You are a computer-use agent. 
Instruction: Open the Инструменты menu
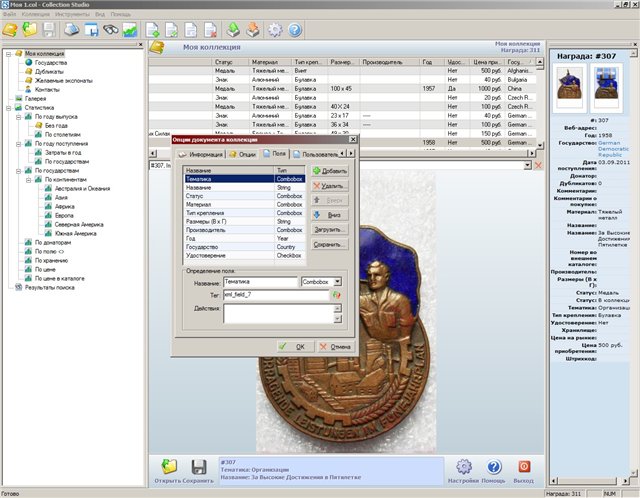72,14
